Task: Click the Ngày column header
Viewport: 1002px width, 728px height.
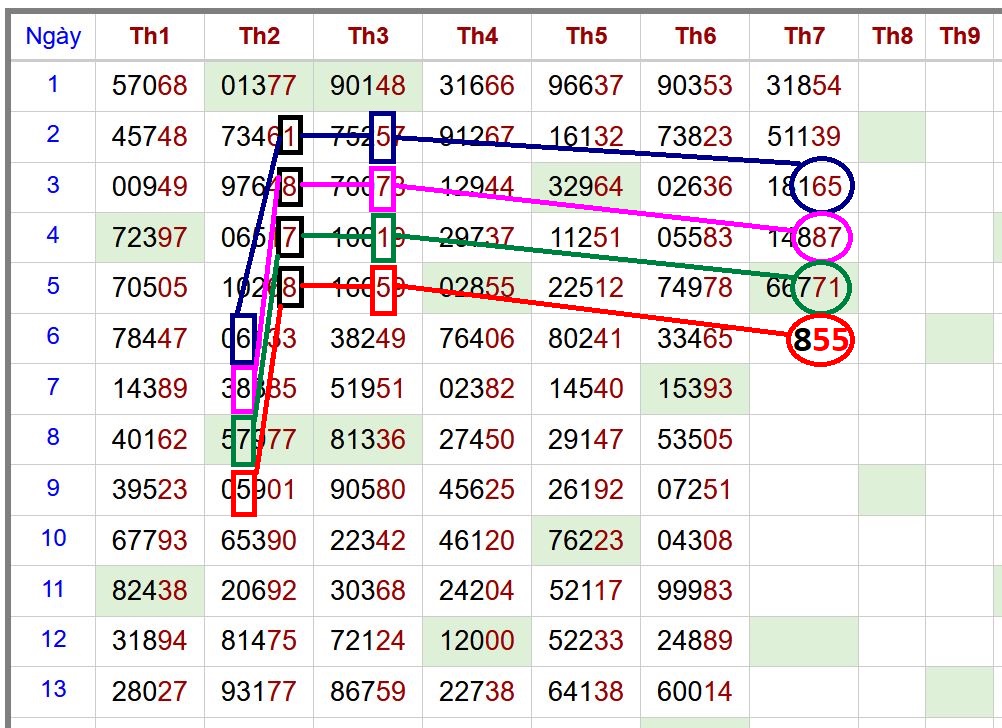Action: click(53, 36)
